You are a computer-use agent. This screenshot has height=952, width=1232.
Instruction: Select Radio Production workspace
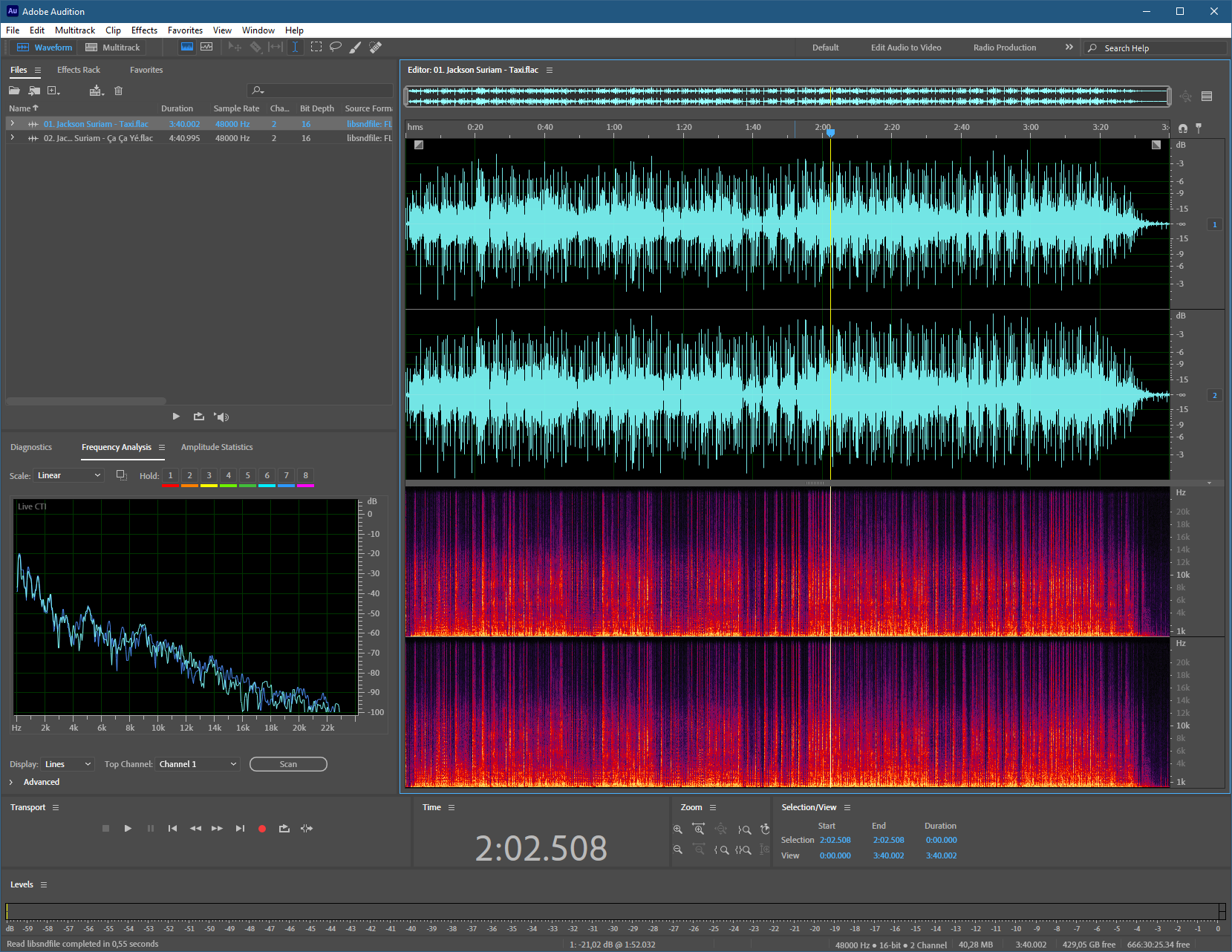pos(1005,48)
